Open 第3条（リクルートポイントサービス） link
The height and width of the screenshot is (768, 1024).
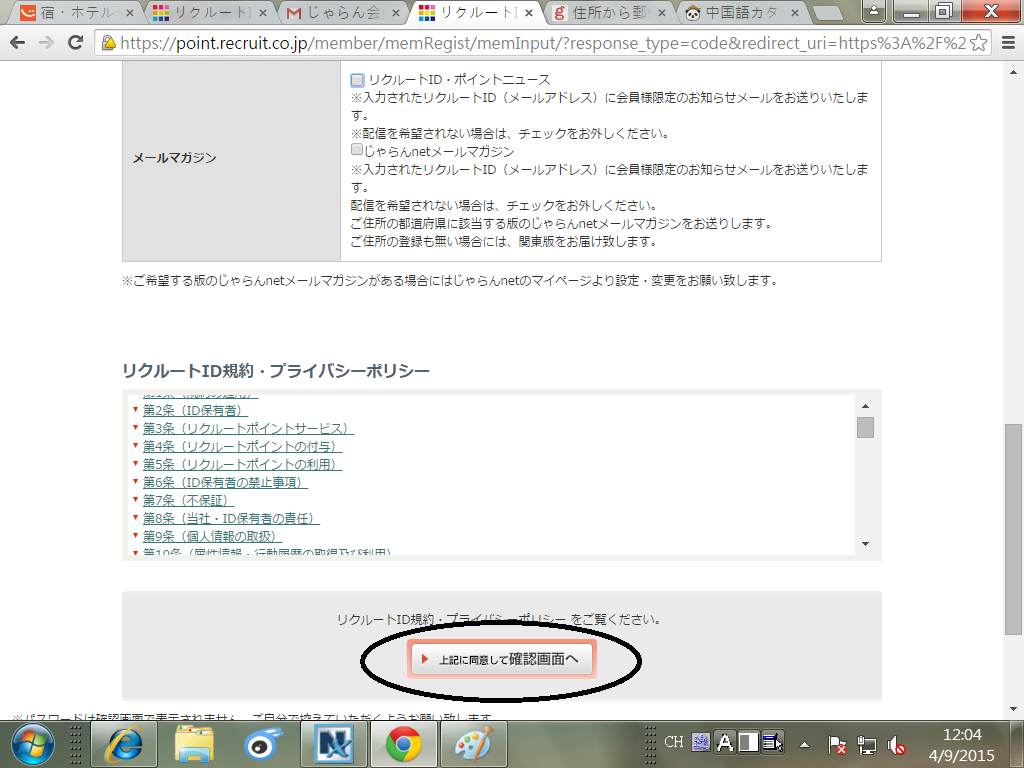248,428
